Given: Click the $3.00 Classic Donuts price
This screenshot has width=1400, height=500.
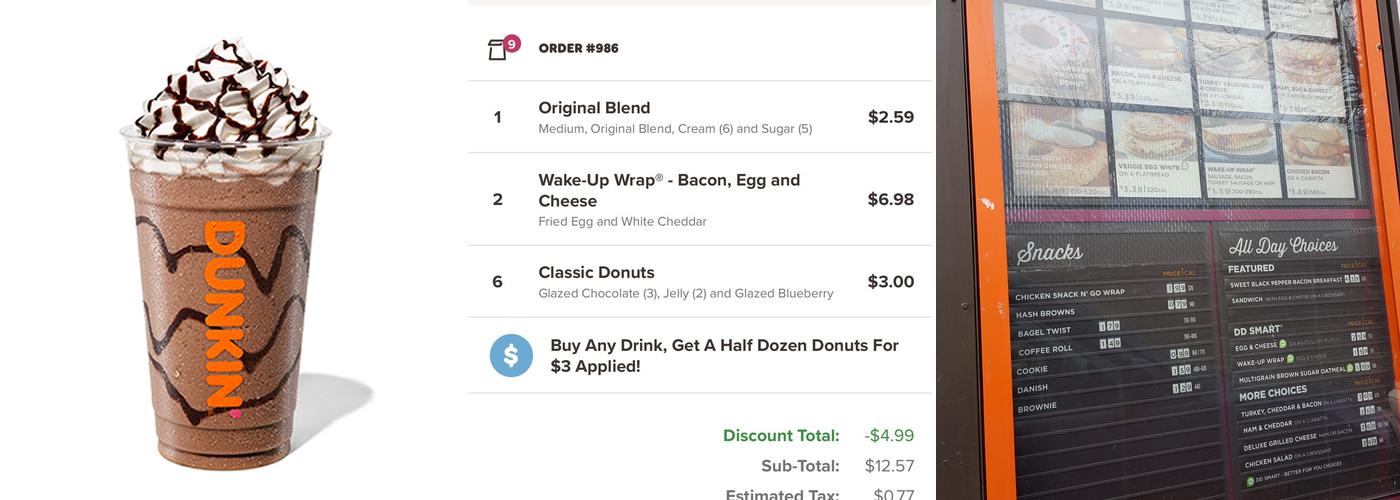Looking at the screenshot, I should (890, 282).
